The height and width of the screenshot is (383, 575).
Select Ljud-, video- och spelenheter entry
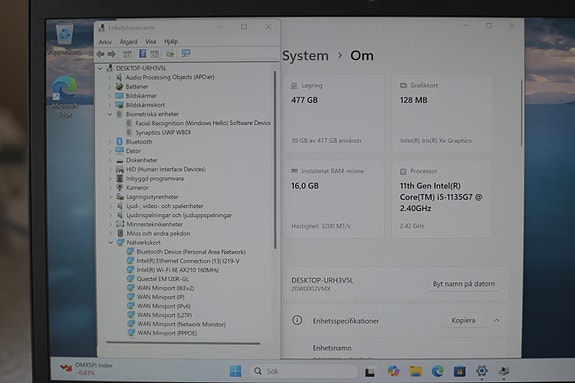[x=164, y=206]
